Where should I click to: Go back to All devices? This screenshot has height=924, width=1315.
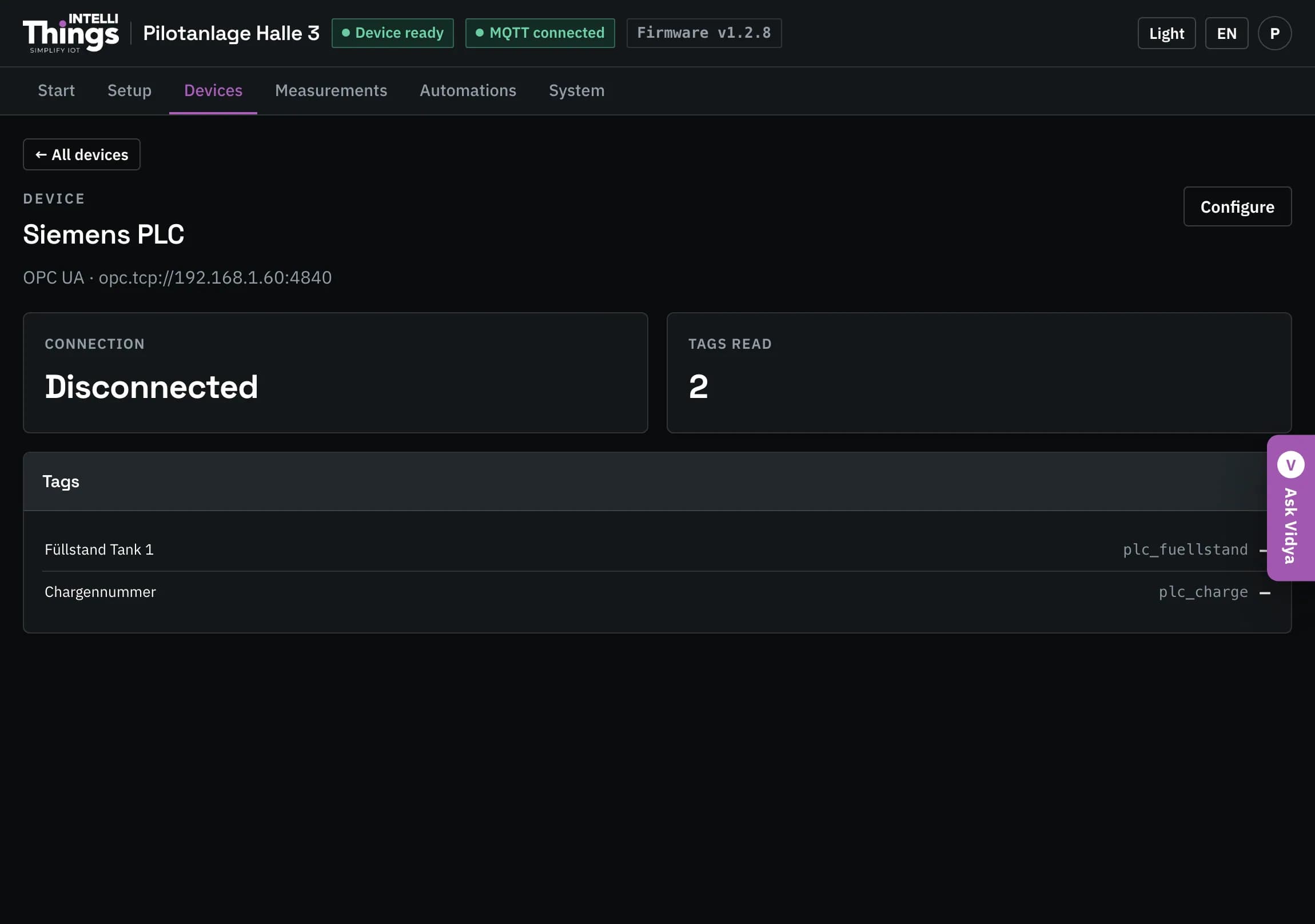(x=81, y=155)
